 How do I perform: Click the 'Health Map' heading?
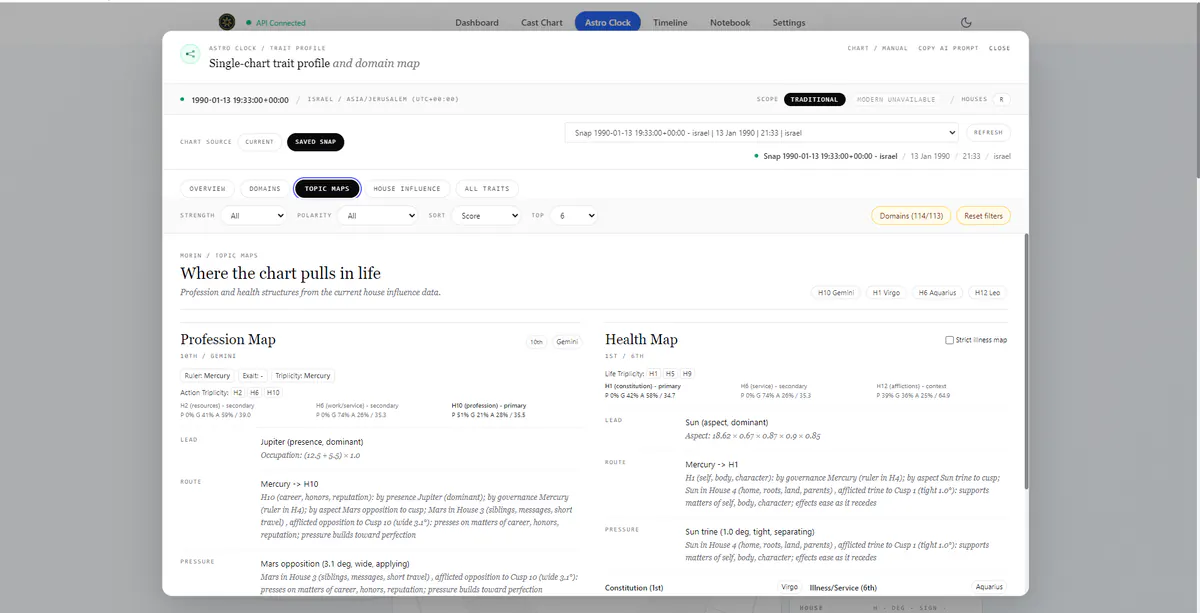point(641,340)
